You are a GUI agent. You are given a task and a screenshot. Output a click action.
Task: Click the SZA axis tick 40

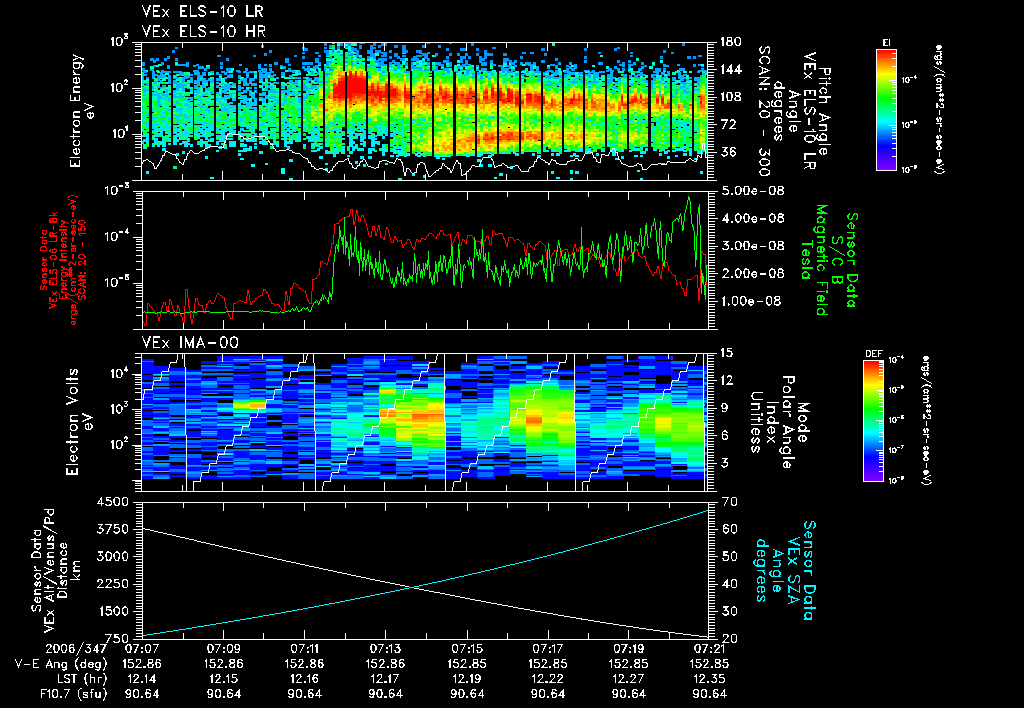[x=730, y=584]
